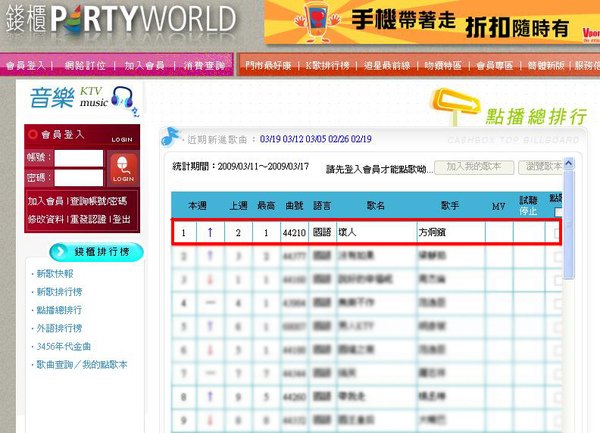Click the up arrow in the 壞人 row
This screenshot has width=600, height=433.
click(x=210, y=232)
